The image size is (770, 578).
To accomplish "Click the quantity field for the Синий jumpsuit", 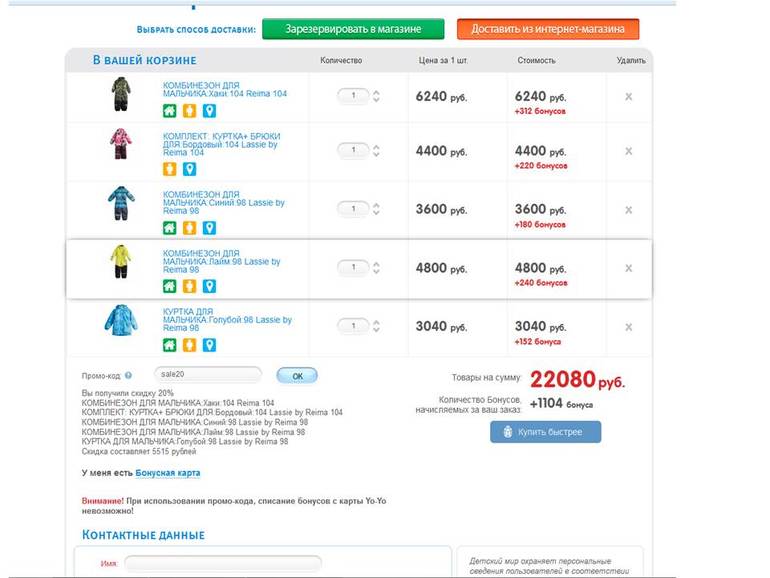I will tap(352, 209).
